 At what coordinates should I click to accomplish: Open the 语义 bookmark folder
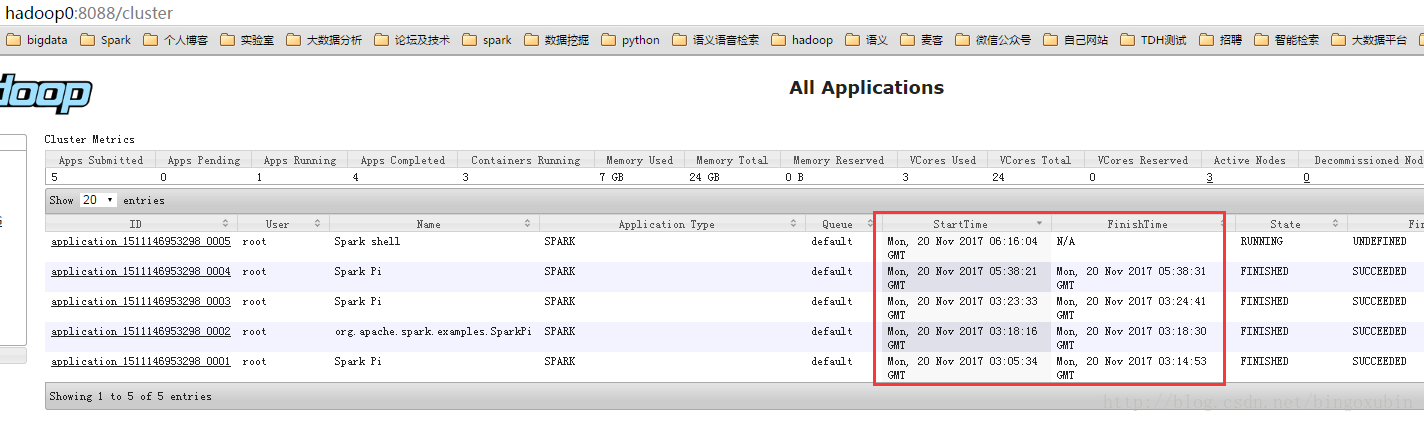tap(866, 40)
